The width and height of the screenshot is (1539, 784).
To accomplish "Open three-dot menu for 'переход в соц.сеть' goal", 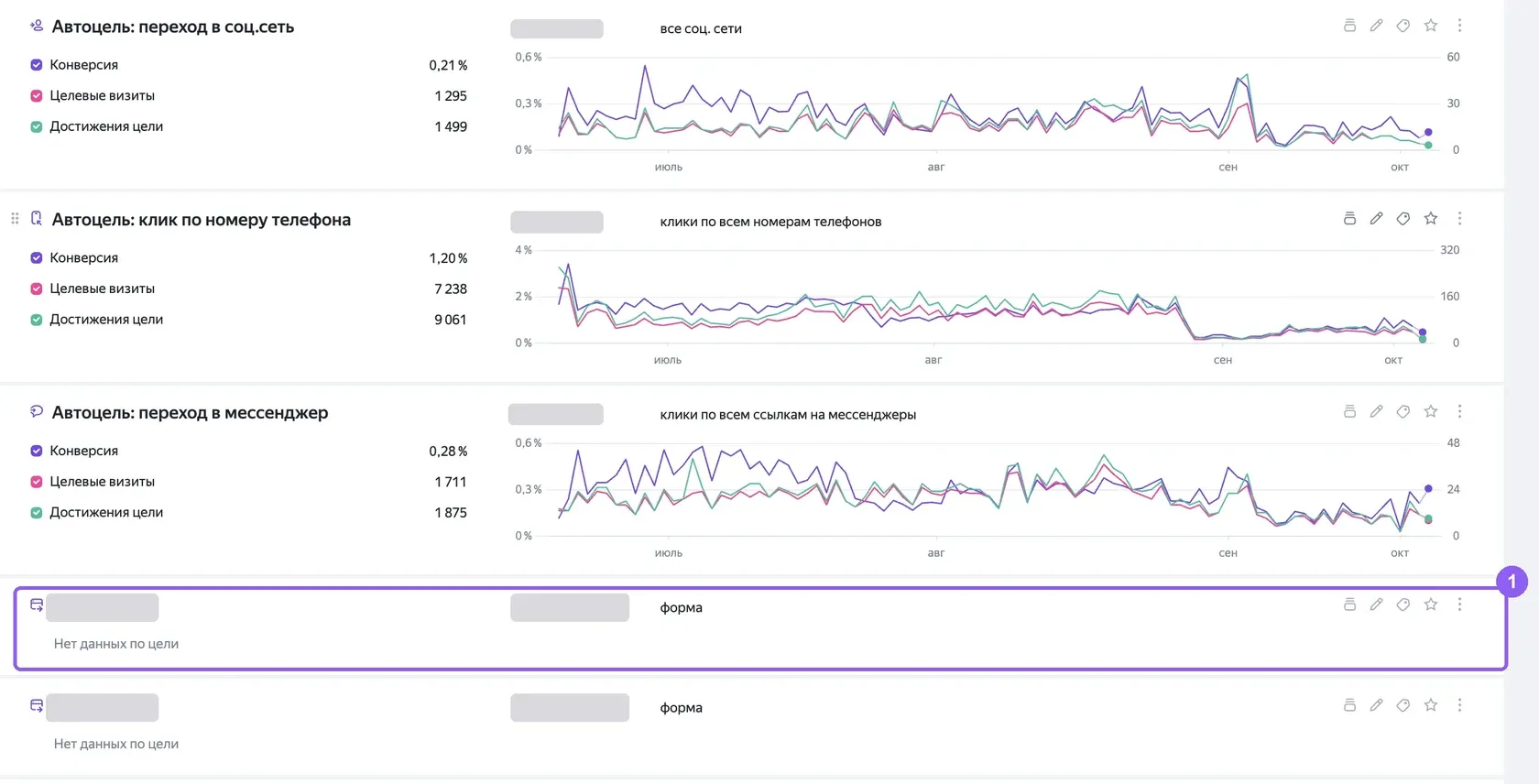I will (1459, 26).
